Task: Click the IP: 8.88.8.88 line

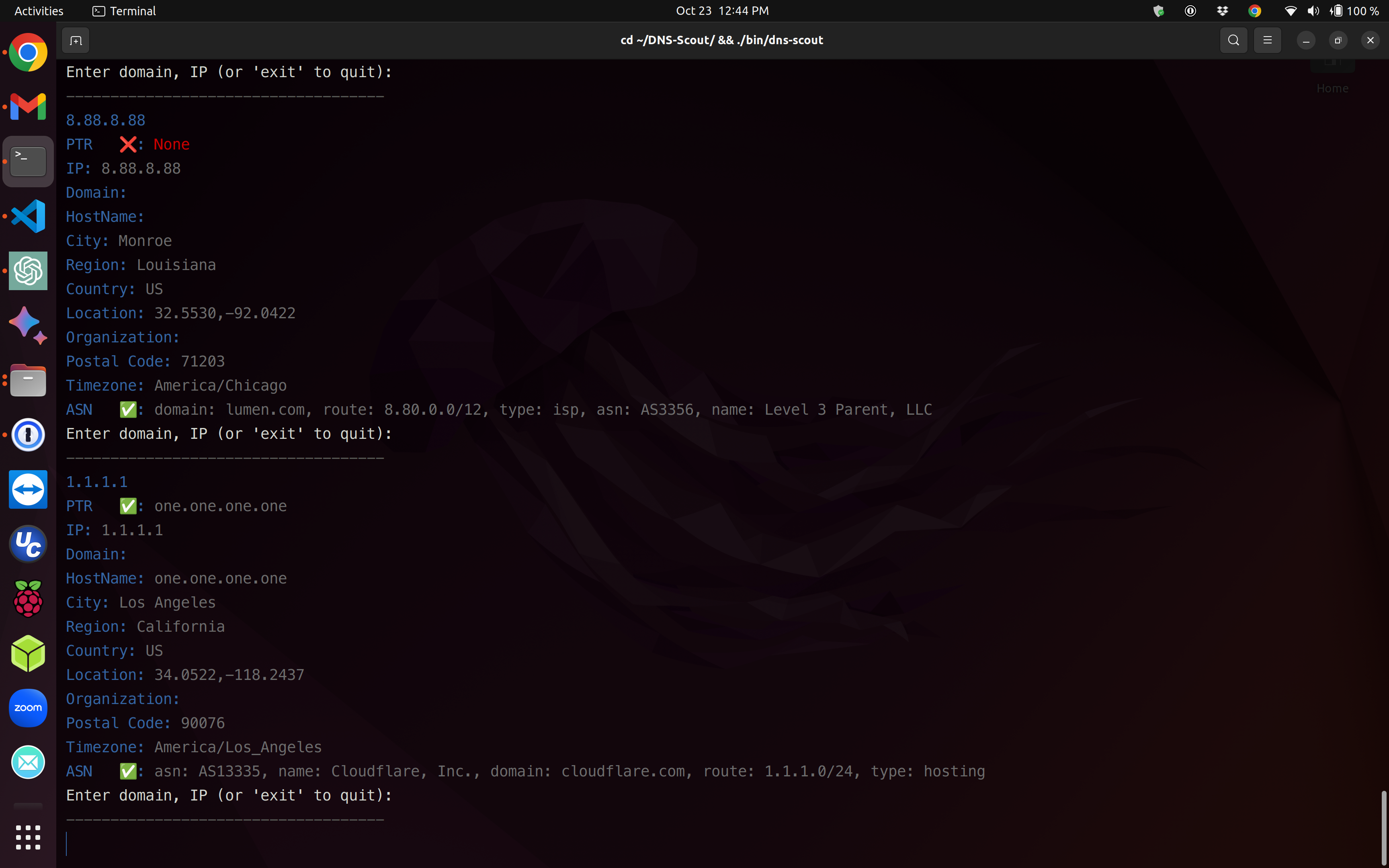Action: click(123, 169)
